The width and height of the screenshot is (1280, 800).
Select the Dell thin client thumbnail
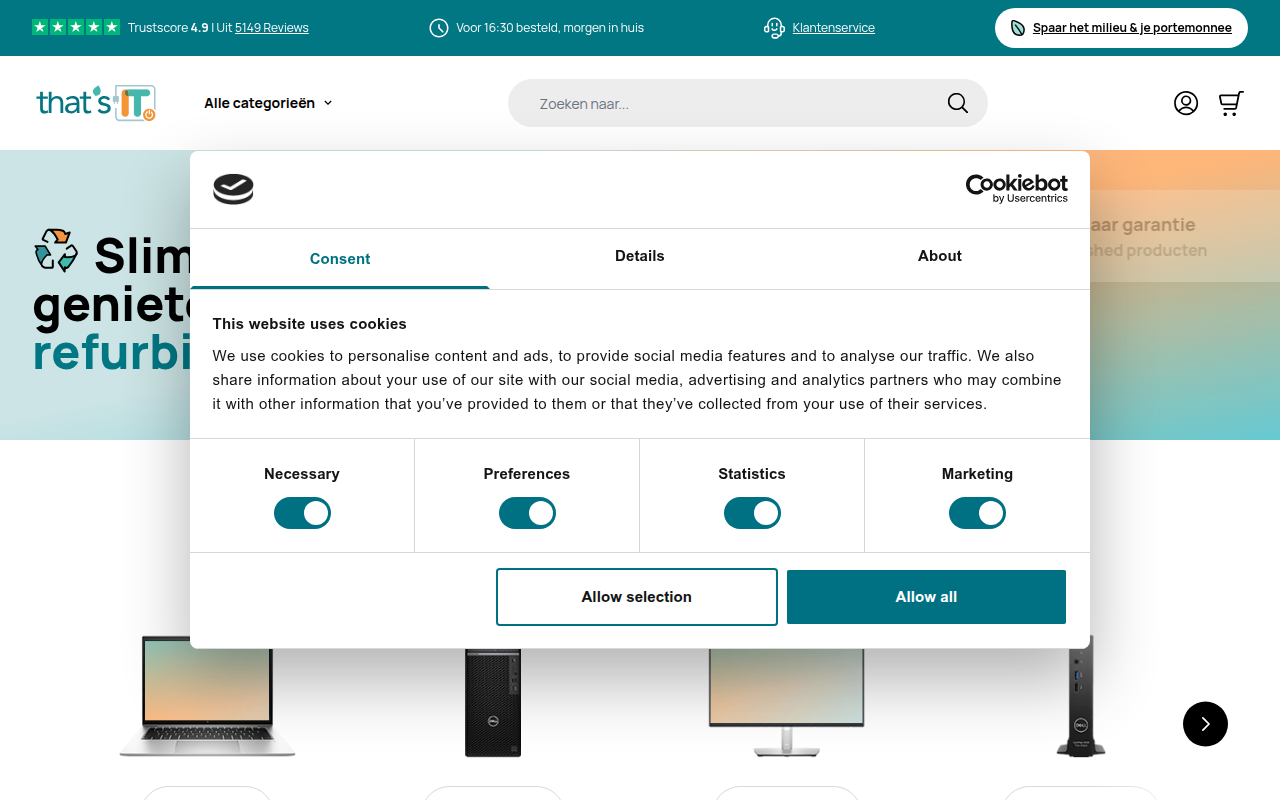click(1081, 696)
